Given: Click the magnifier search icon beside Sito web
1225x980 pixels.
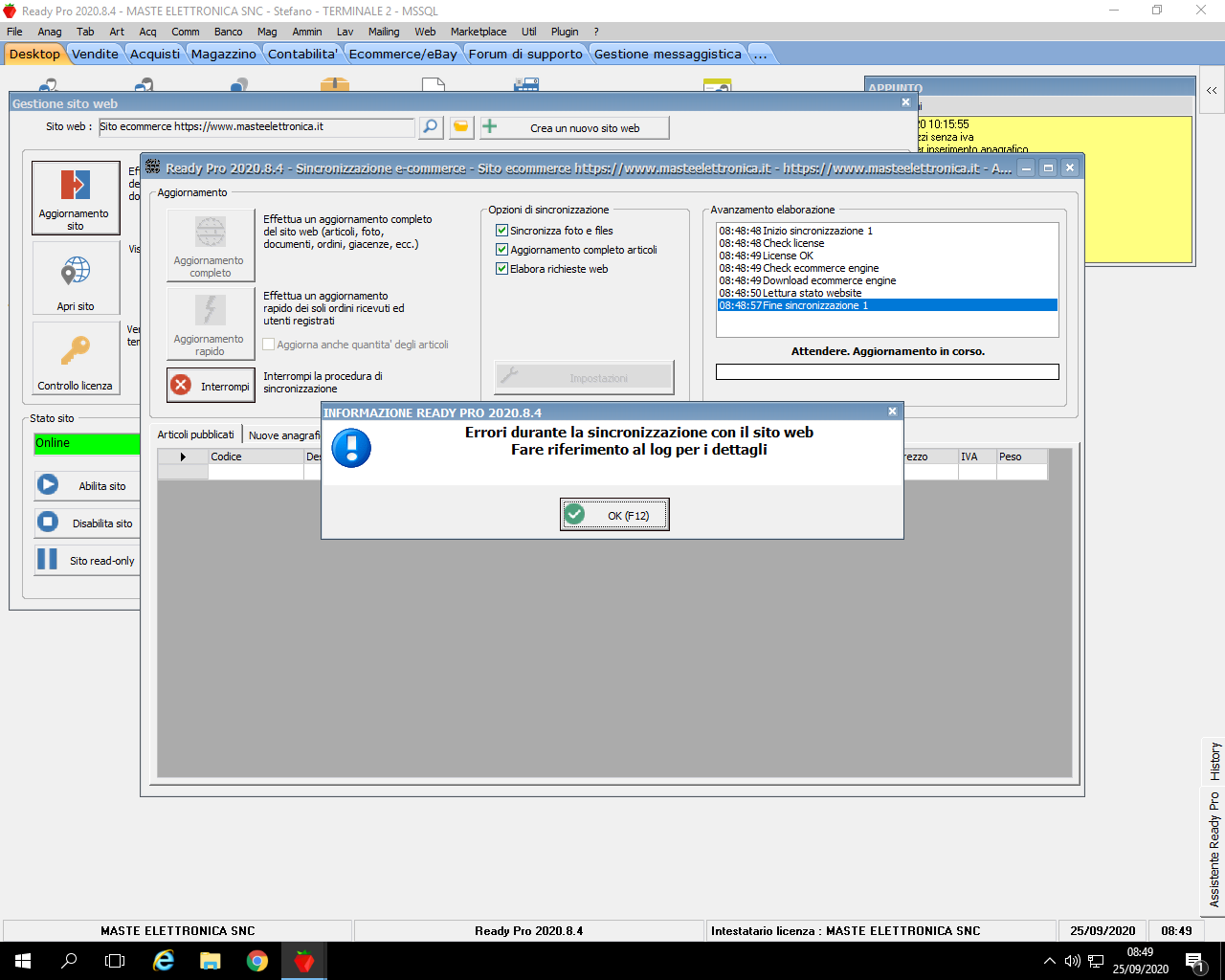Looking at the screenshot, I should click(431, 126).
